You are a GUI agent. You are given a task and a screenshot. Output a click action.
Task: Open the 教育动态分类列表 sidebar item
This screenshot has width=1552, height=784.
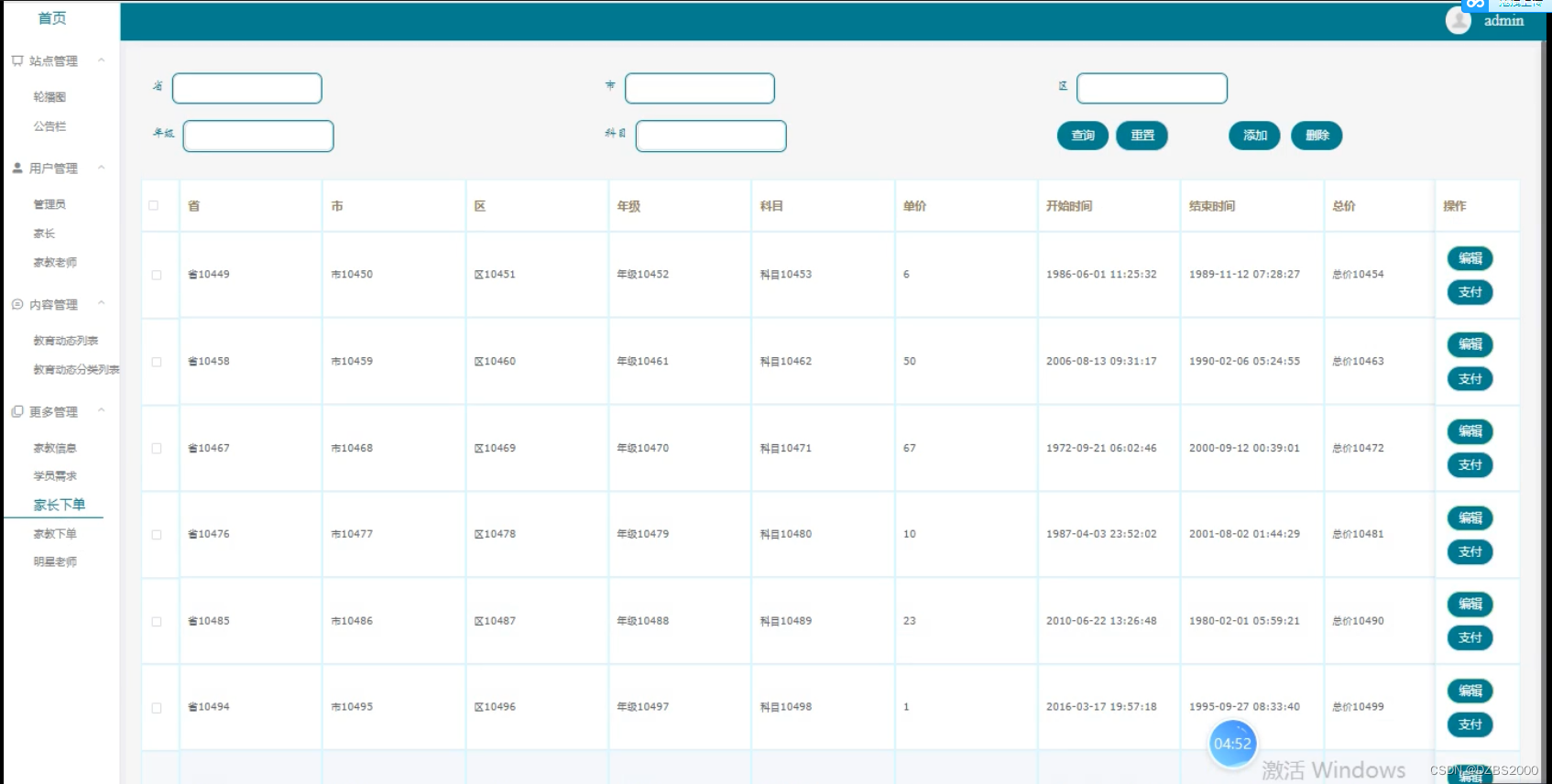(76, 370)
